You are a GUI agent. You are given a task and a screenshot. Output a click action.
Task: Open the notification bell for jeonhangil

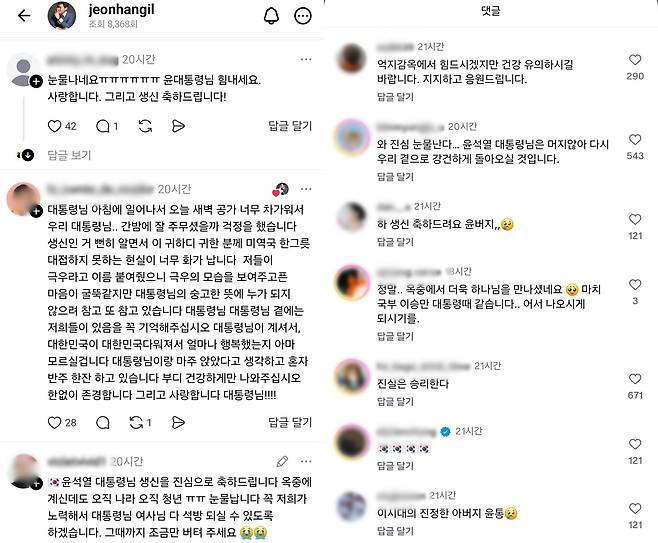272,16
